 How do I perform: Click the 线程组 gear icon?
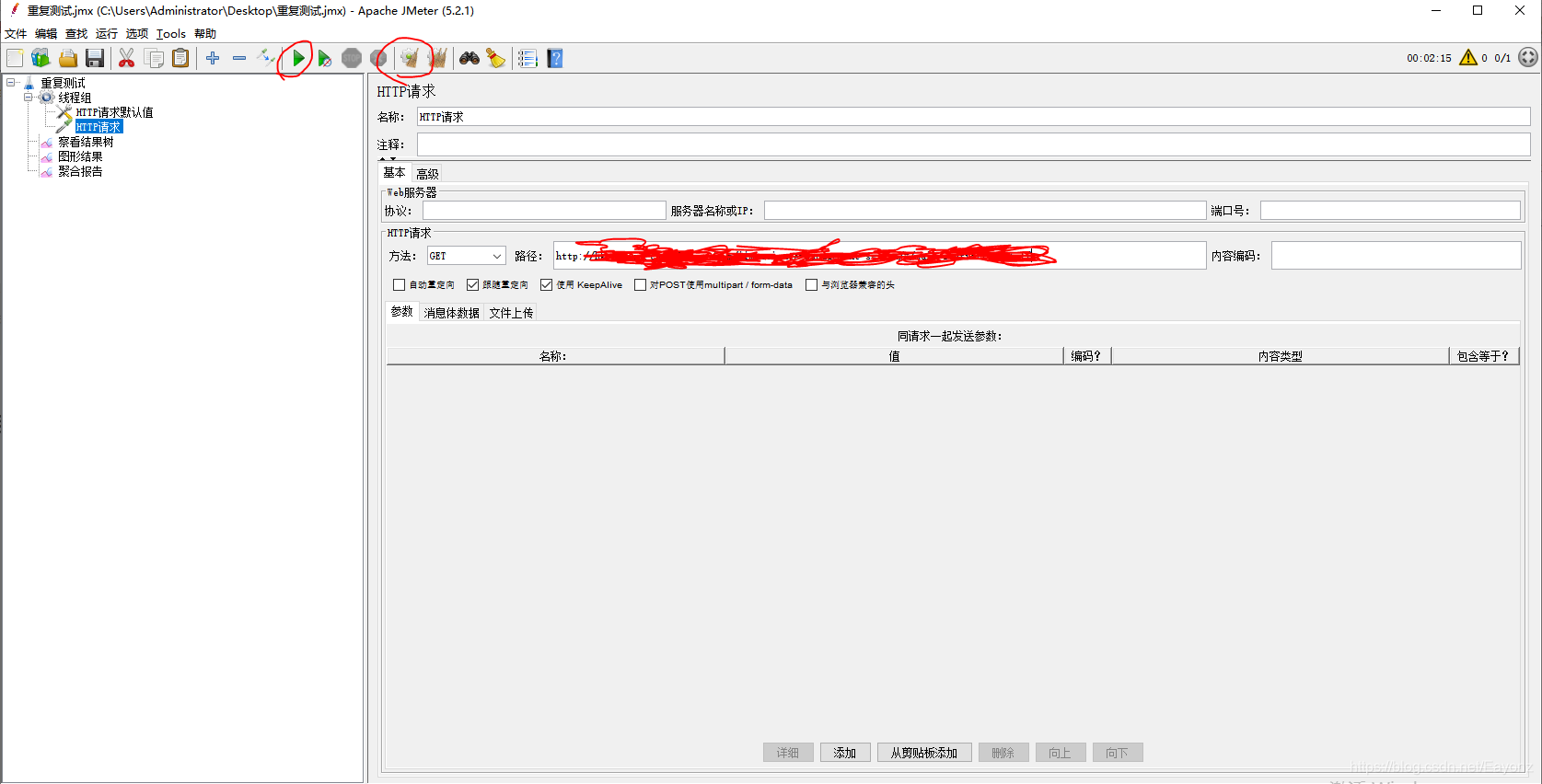(x=46, y=98)
